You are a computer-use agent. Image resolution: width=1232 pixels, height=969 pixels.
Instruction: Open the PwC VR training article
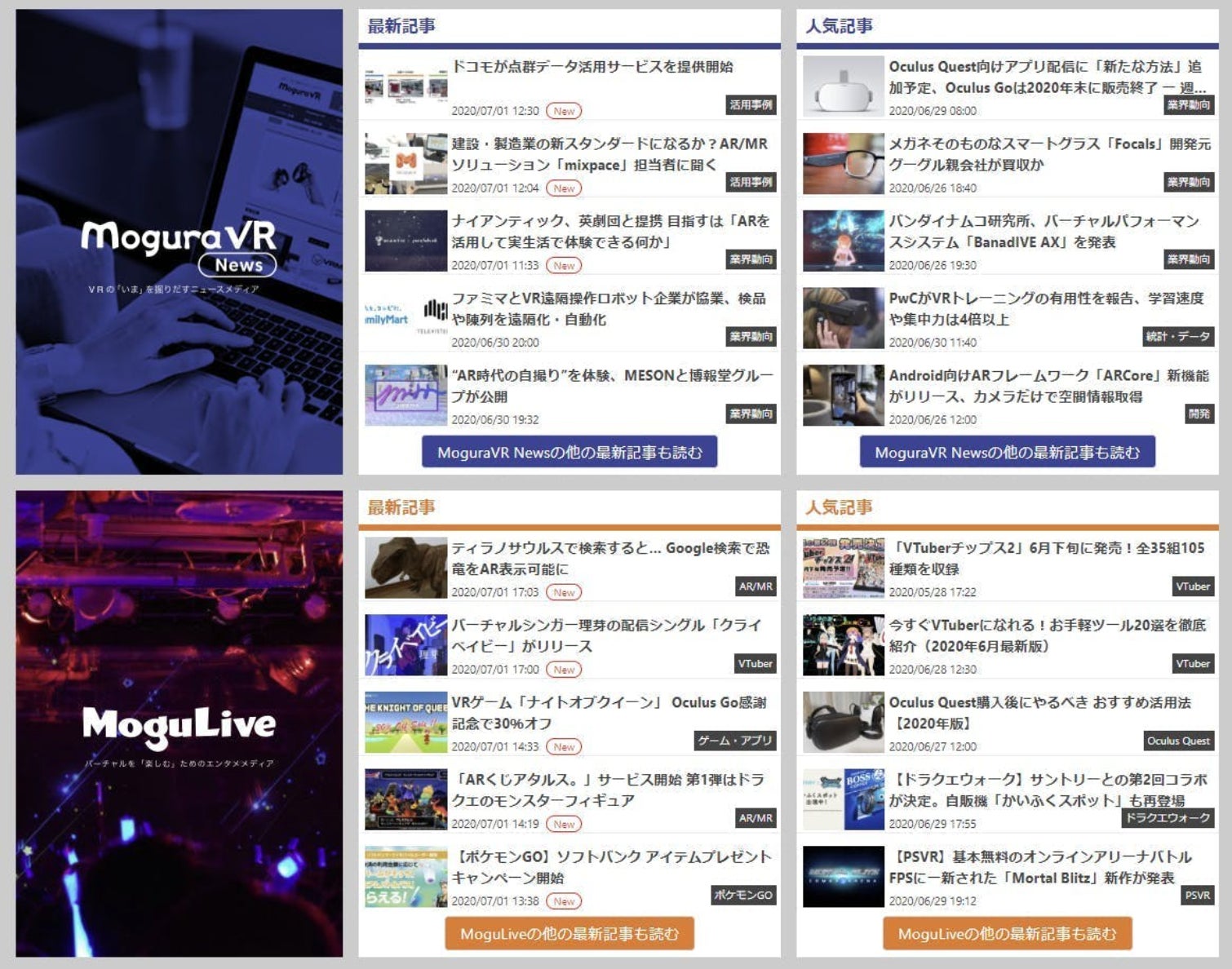coord(1045,308)
